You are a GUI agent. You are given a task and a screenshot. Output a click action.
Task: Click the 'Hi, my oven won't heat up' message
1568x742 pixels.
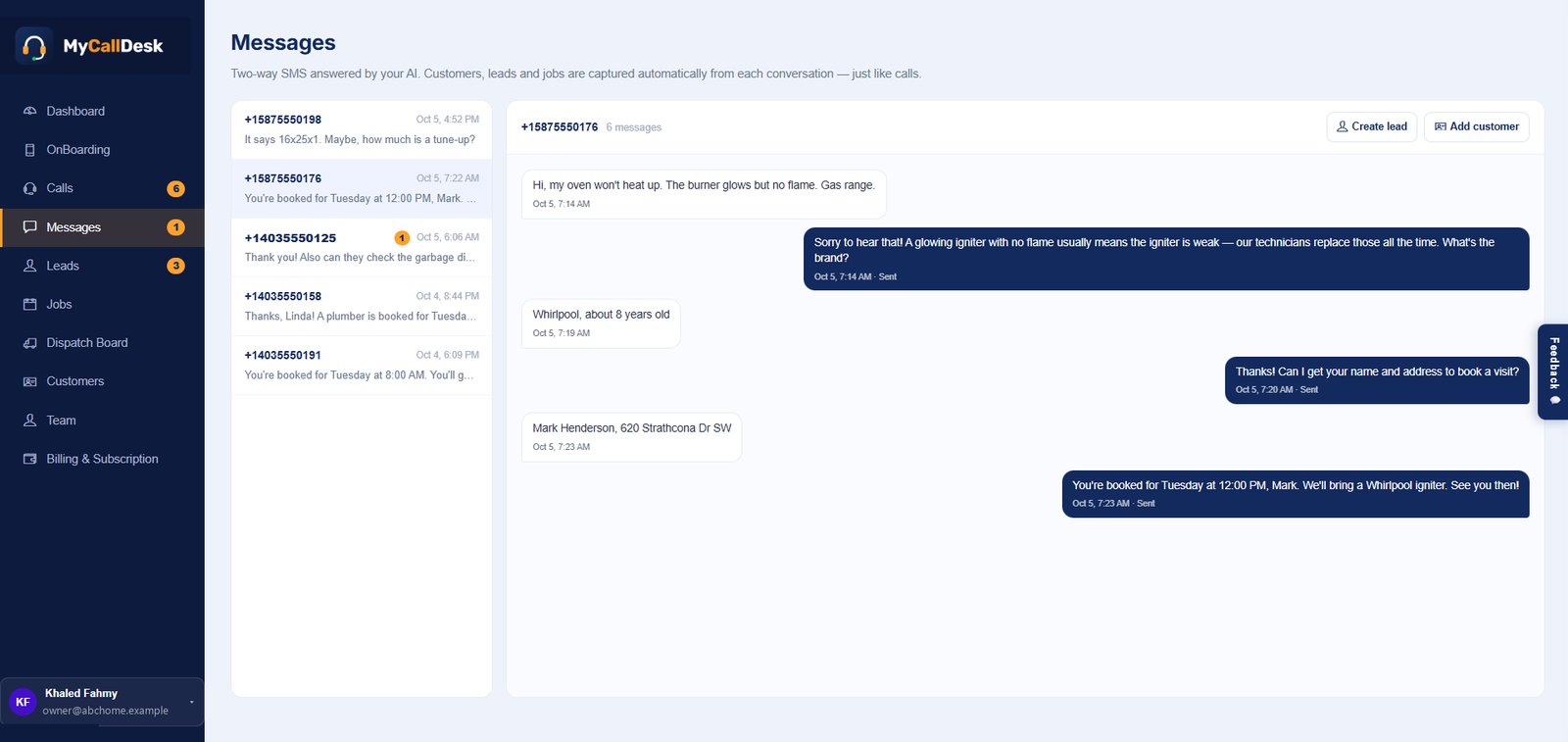click(x=704, y=194)
